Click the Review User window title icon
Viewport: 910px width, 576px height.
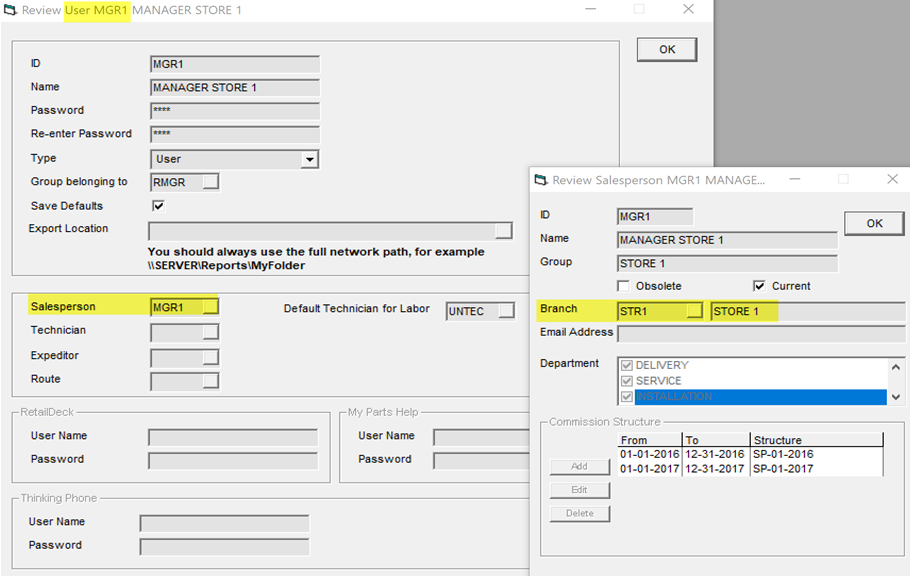pyautogui.click(x=10, y=10)
